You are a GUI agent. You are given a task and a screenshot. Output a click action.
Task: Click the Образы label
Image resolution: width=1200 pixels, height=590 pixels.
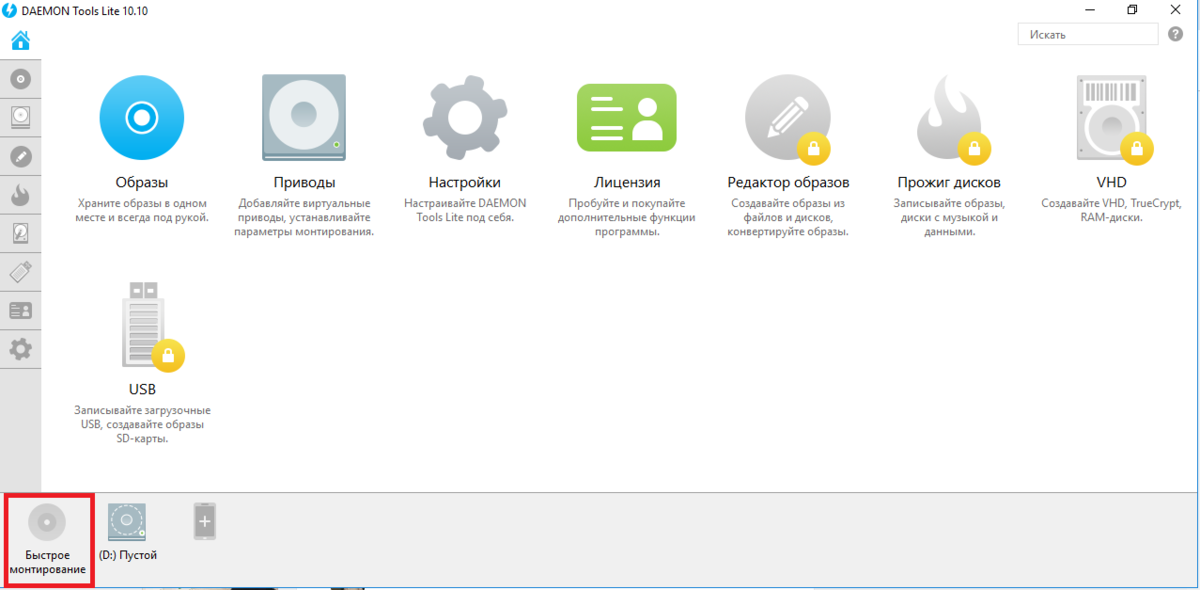(142, 183)
